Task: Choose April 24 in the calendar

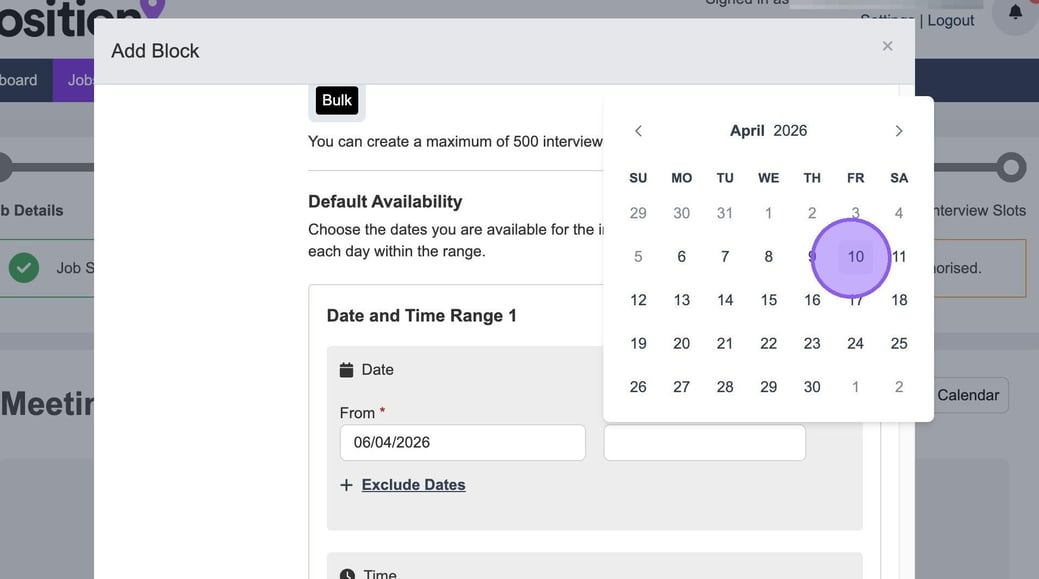Action: pyautogui.click(x=855, y=344)
